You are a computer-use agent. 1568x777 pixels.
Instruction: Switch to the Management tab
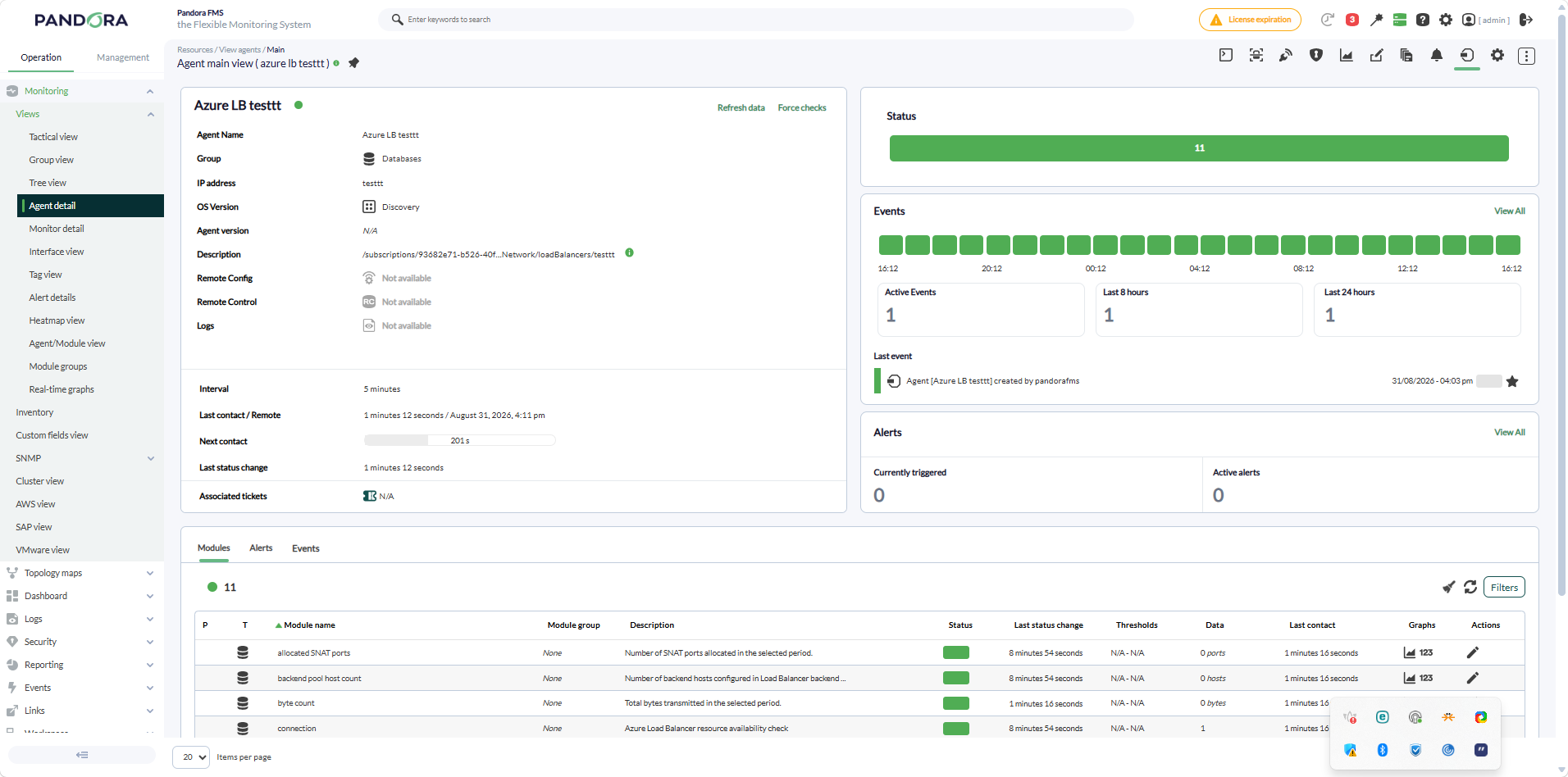(123, 57)
